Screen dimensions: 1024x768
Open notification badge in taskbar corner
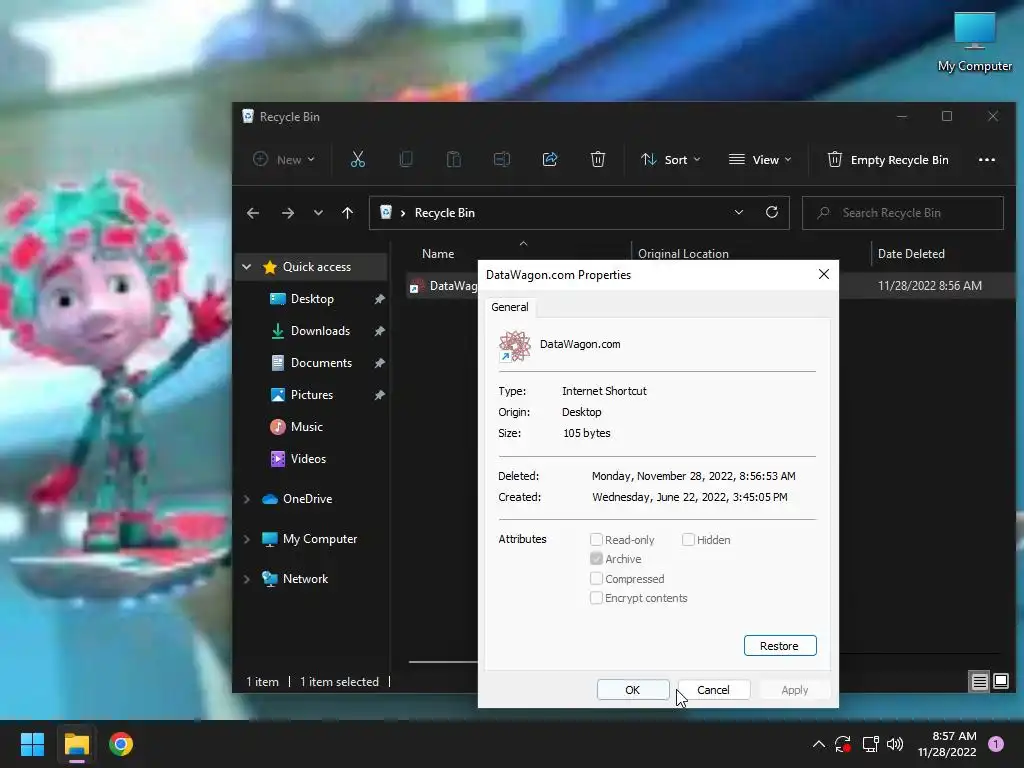[995, 744]
